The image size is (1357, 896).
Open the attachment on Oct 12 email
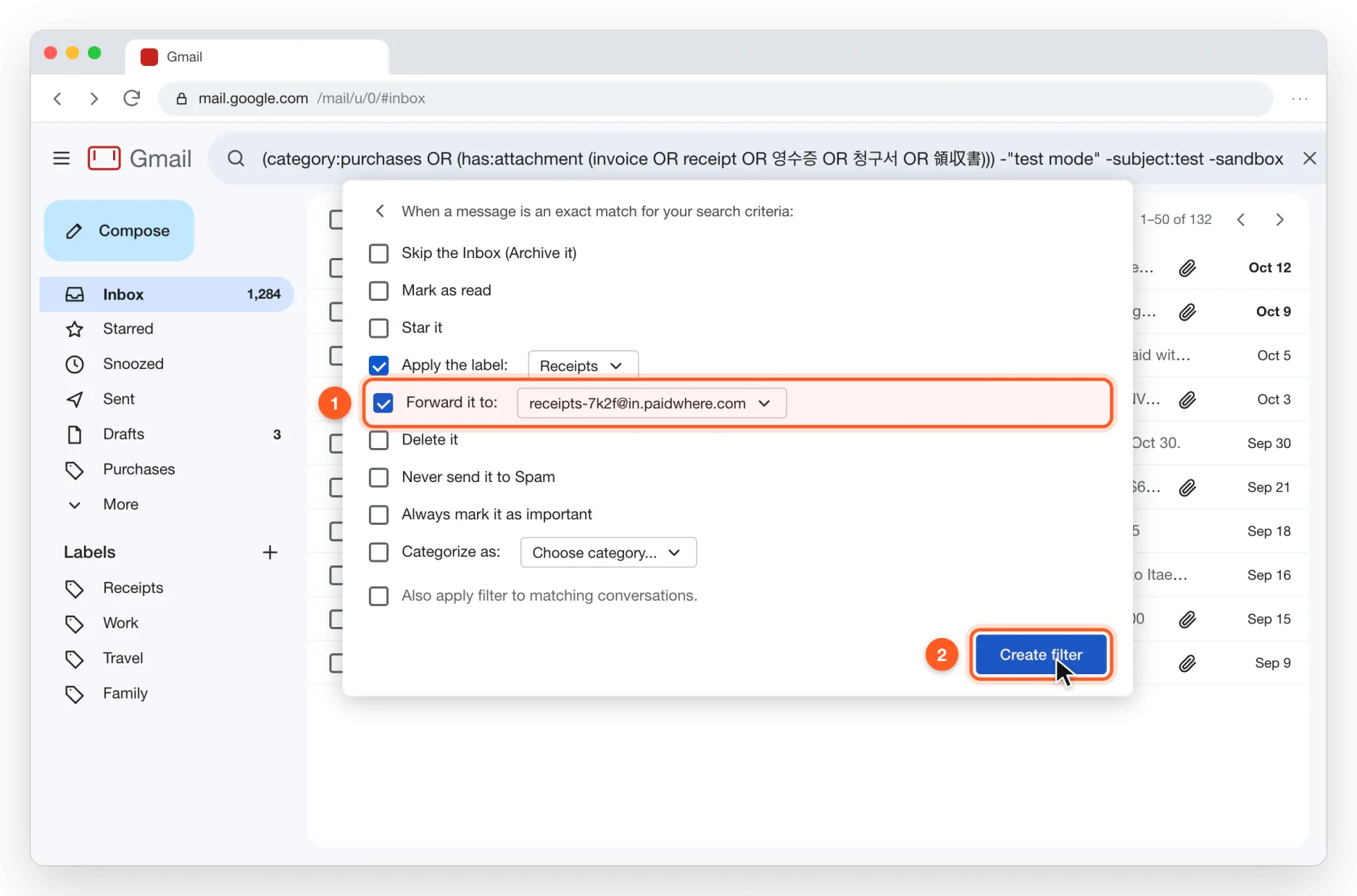(x=1187, y=268)
